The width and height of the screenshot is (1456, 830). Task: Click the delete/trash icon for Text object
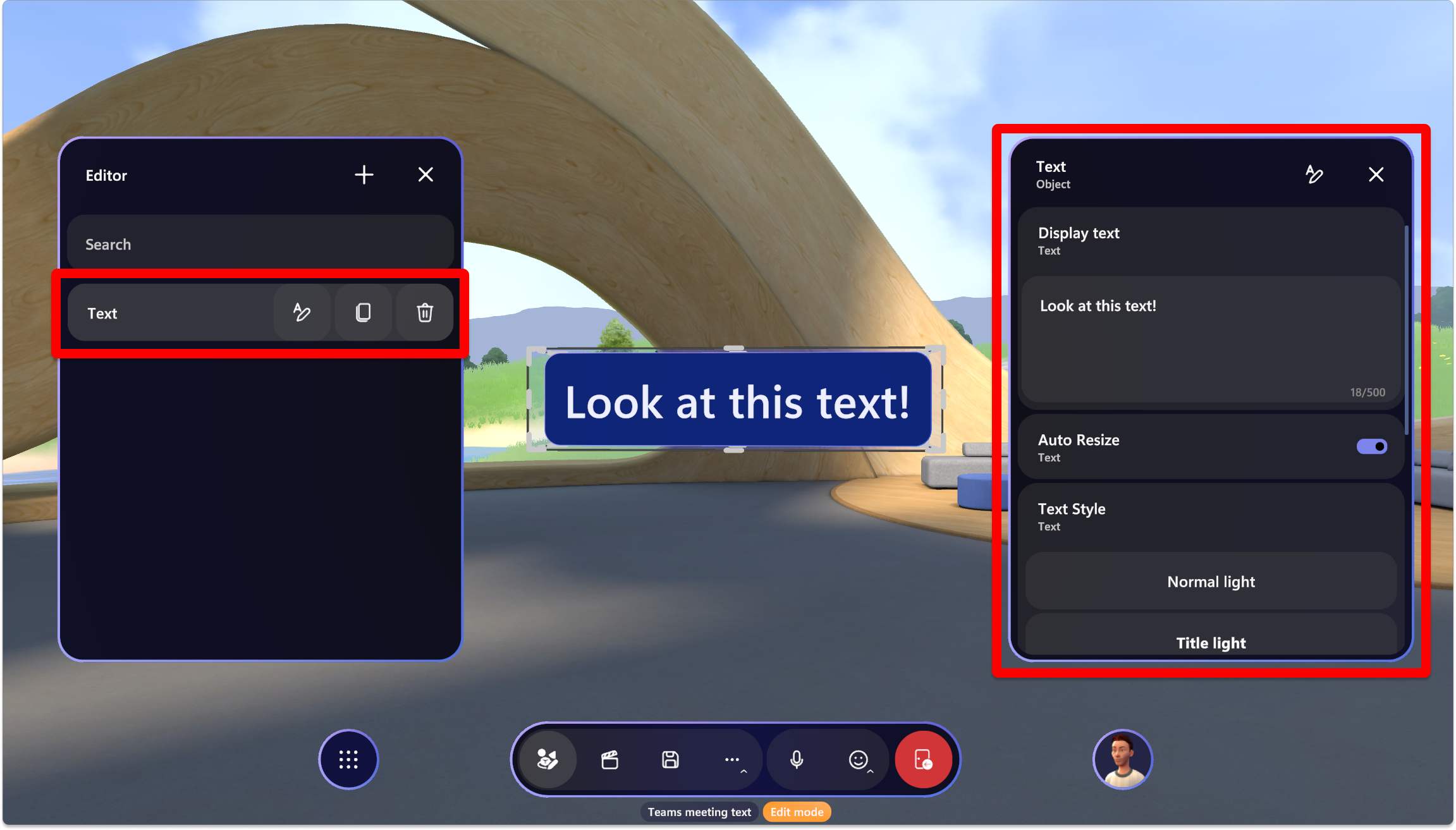coord(425,312)
